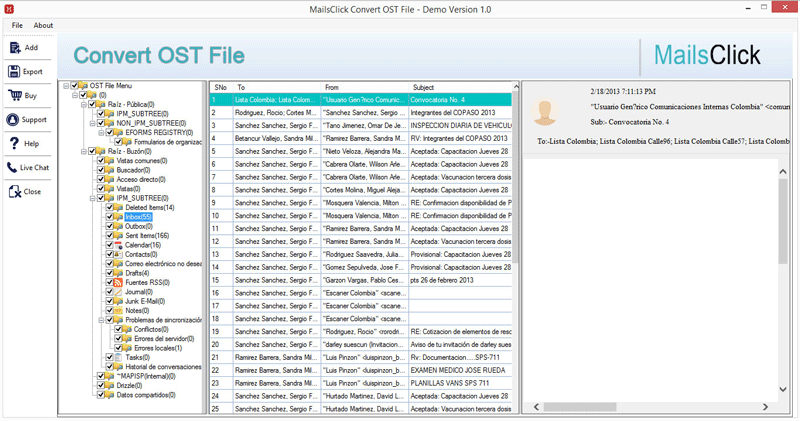Collapse the (0) node below the root
This screenshot has height=421, width=800.
tap(74, 95)
